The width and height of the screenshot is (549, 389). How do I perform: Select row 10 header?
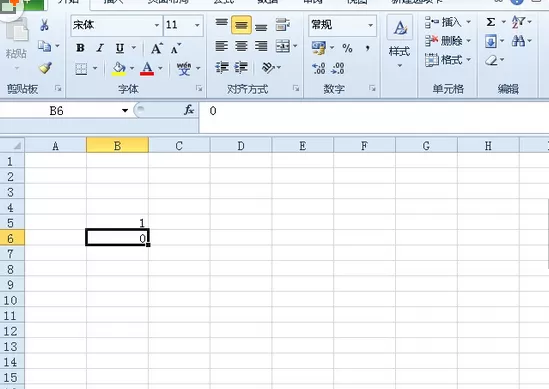tap(12, 300)
